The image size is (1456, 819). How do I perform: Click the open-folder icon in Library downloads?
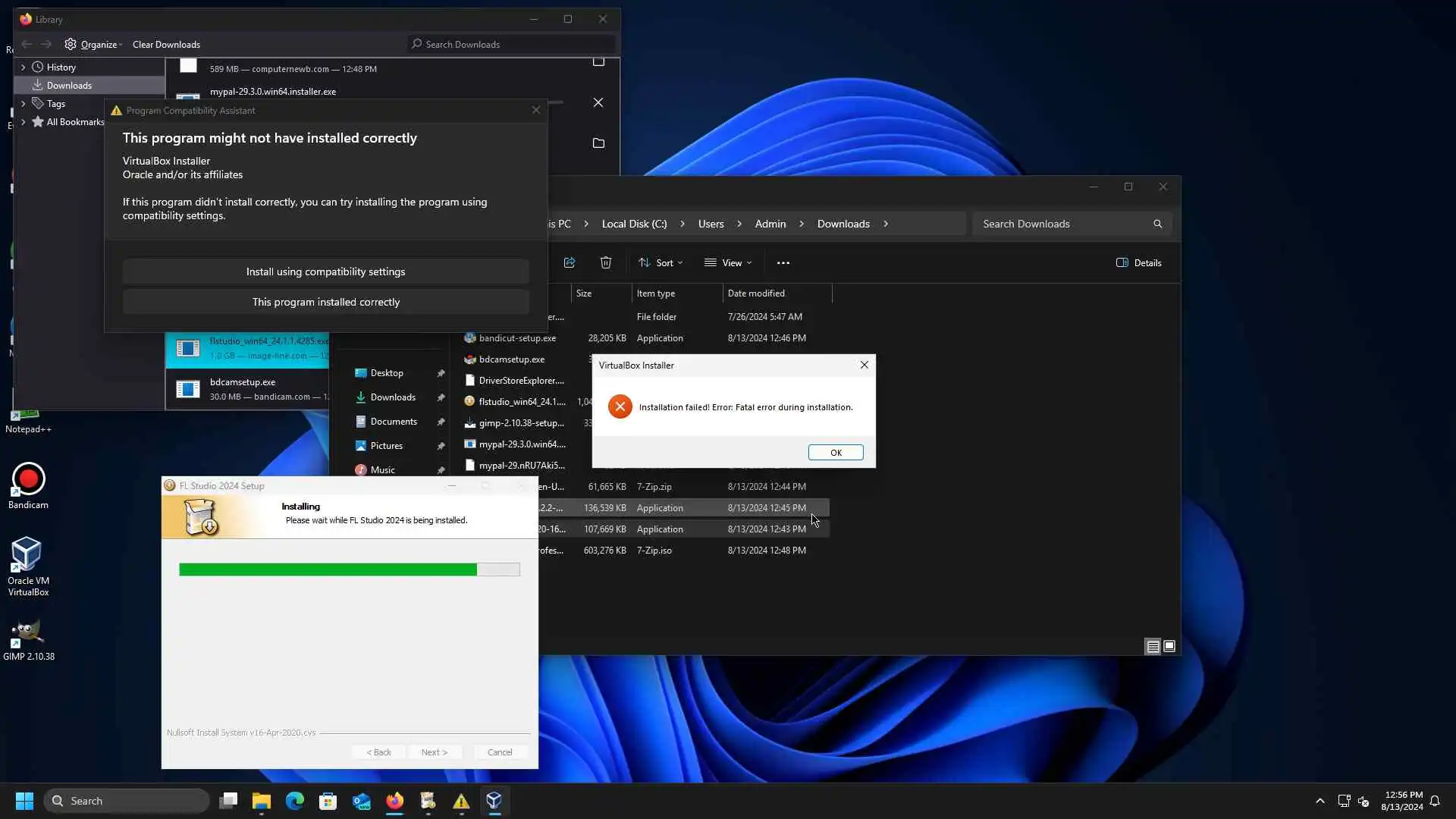tap(598, 143)
